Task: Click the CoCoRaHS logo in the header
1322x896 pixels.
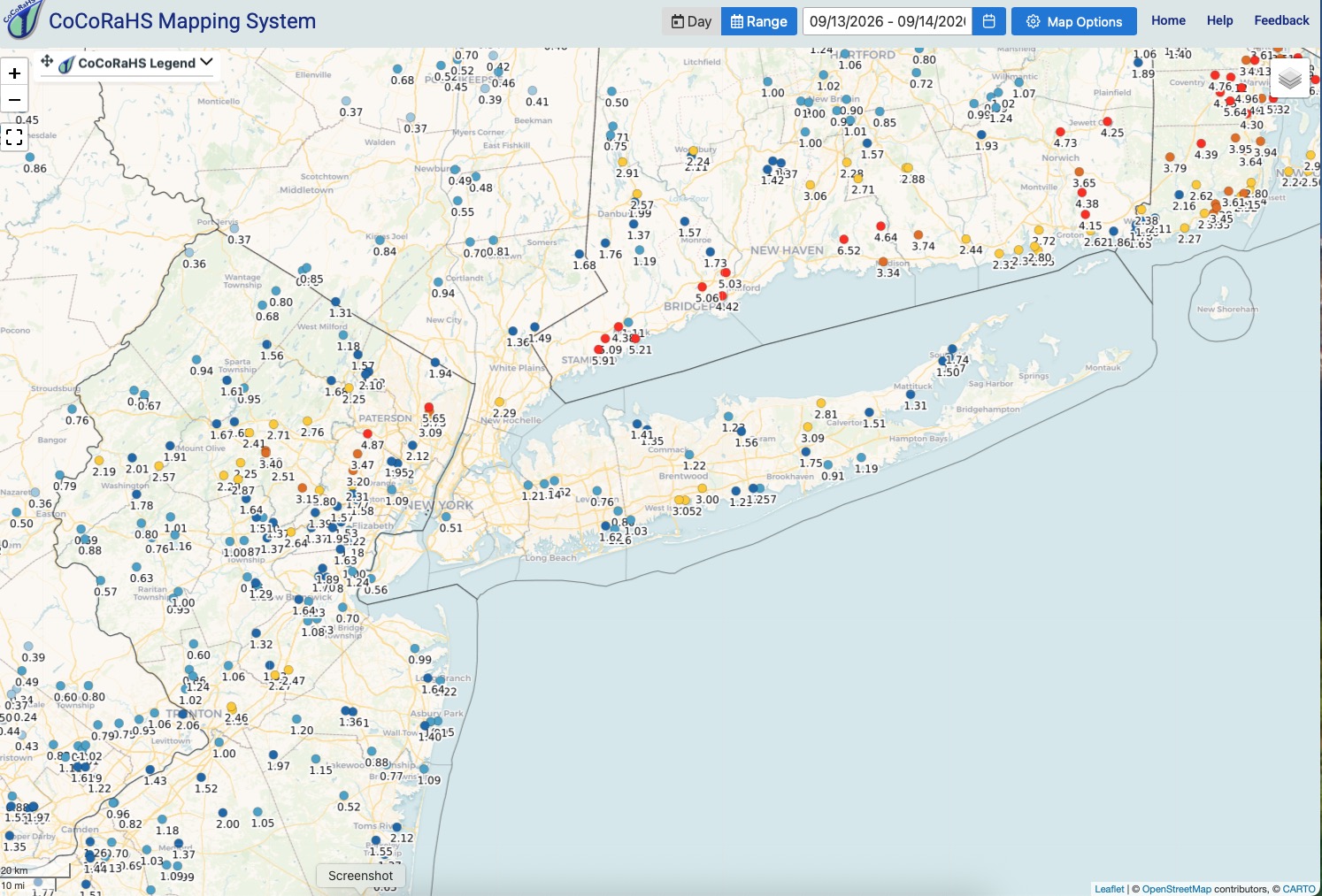Action: tap(22, 19)
